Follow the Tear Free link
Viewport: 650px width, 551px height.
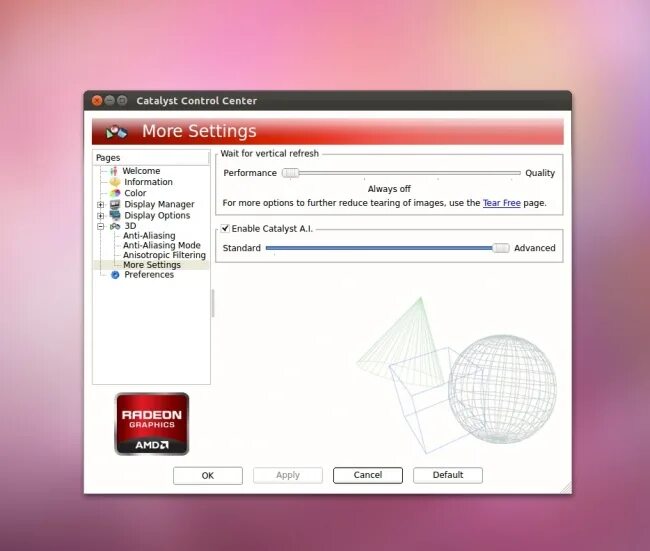502,203
